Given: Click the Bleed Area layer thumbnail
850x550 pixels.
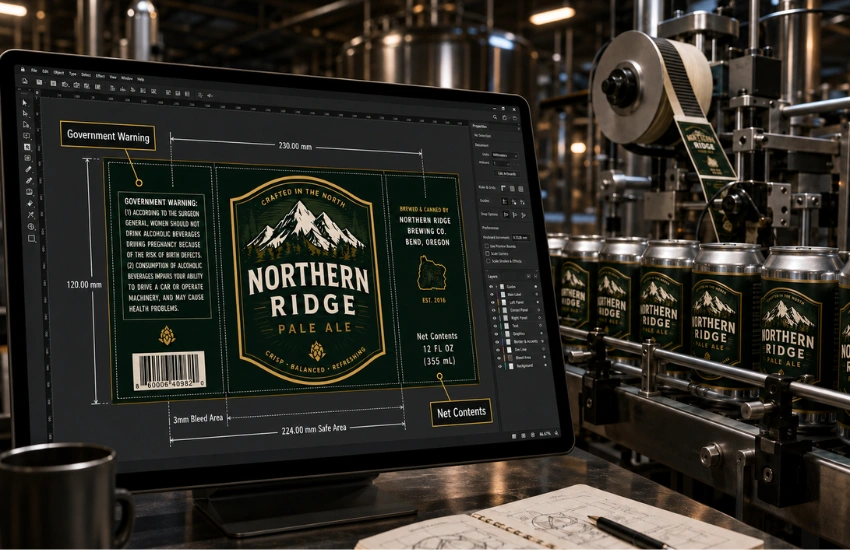Looking at the screenshot, I should (510, 358).
